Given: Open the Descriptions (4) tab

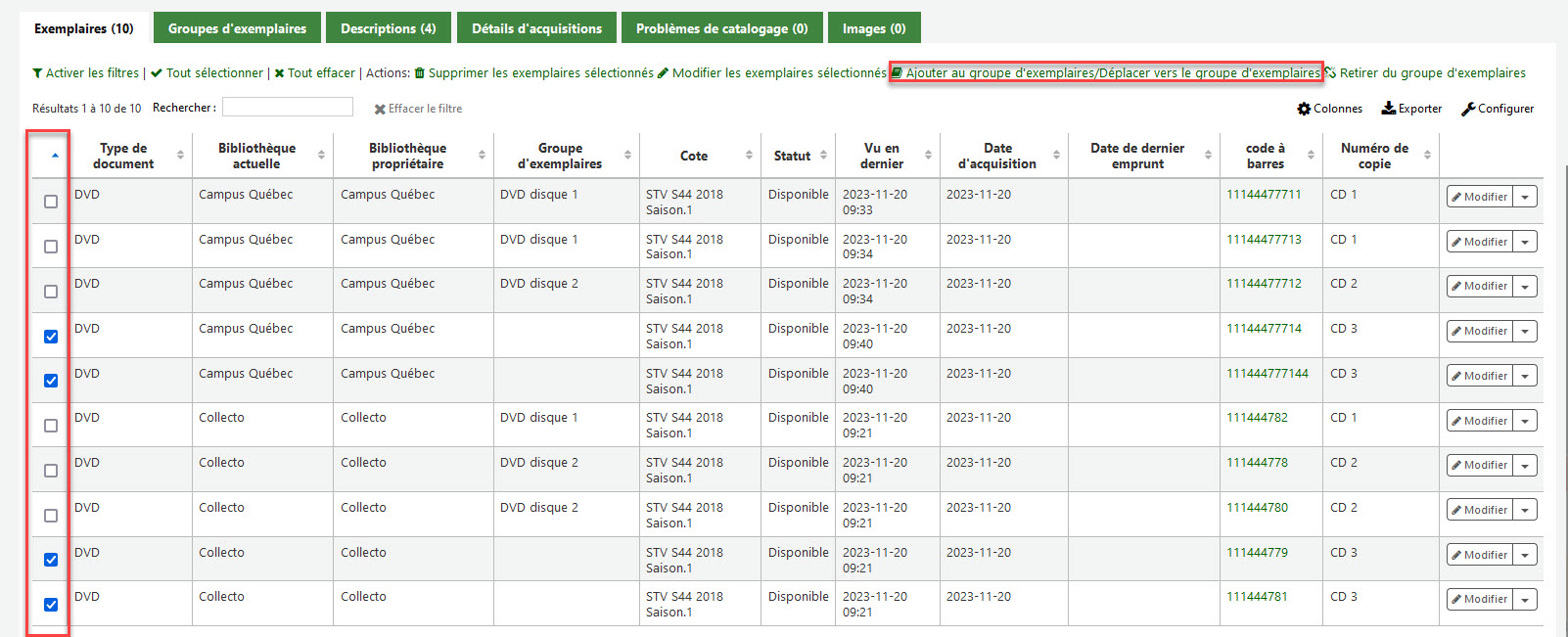Looking at the screenshot, I should [x=389, y=28].
